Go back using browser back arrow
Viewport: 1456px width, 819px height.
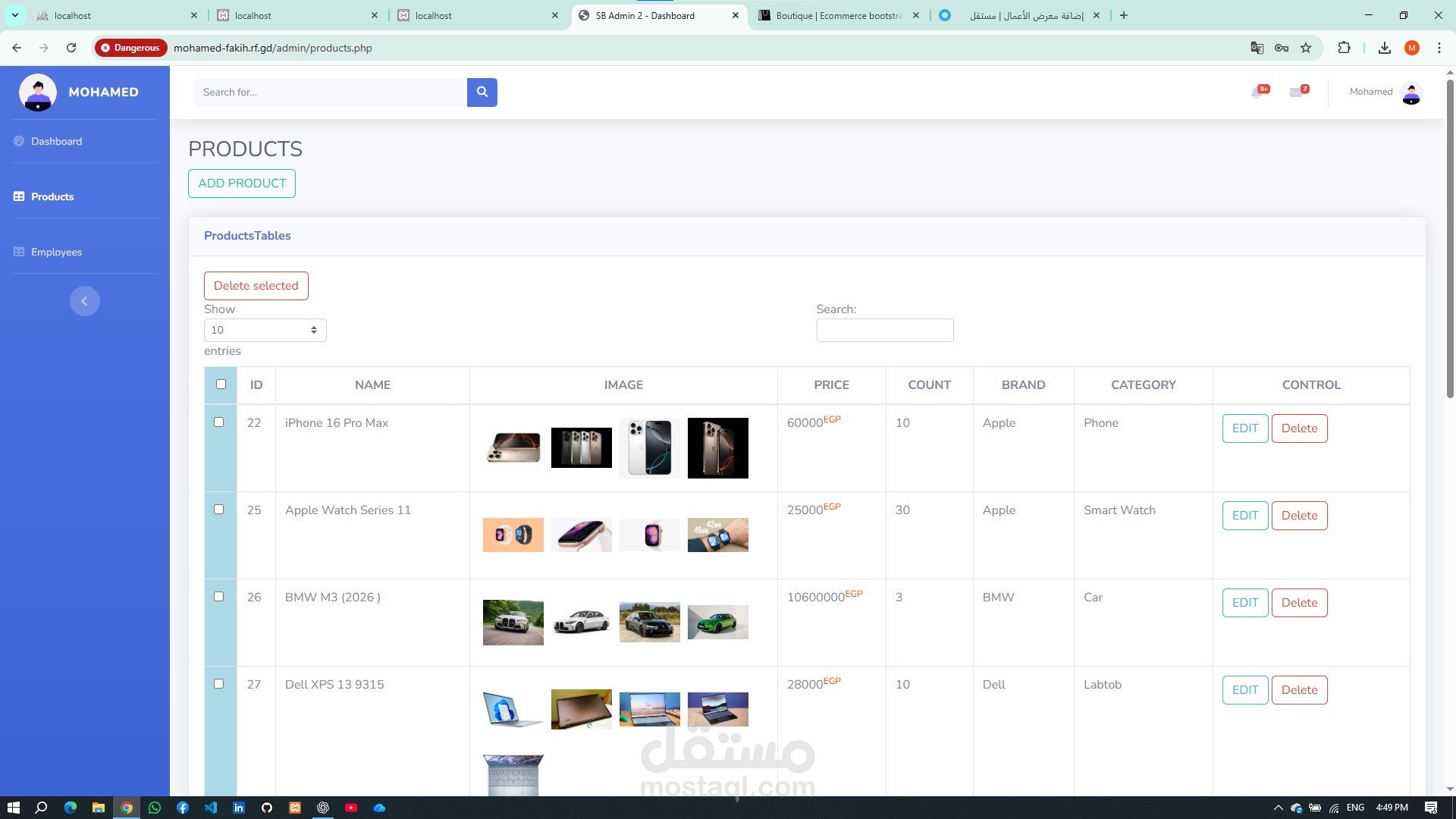pos(17,48)
